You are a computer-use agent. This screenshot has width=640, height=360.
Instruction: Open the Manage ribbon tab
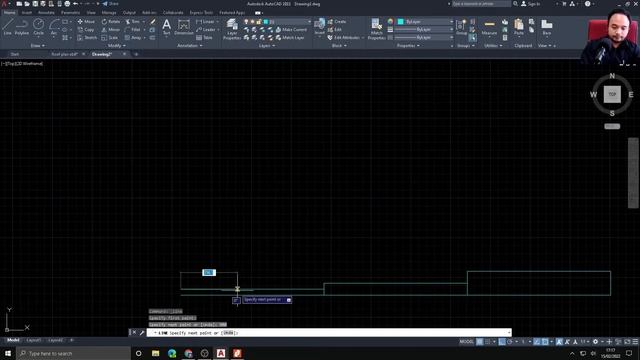click(109, 13)
